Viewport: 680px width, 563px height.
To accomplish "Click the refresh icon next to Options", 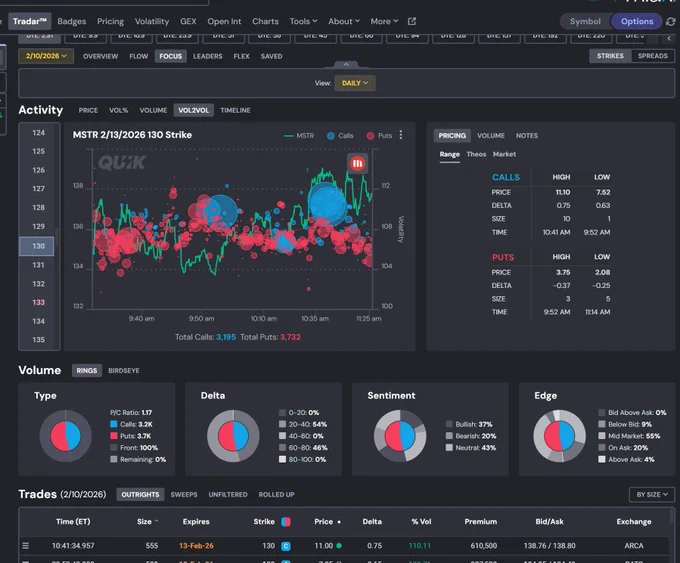I will tap(670, 21).
